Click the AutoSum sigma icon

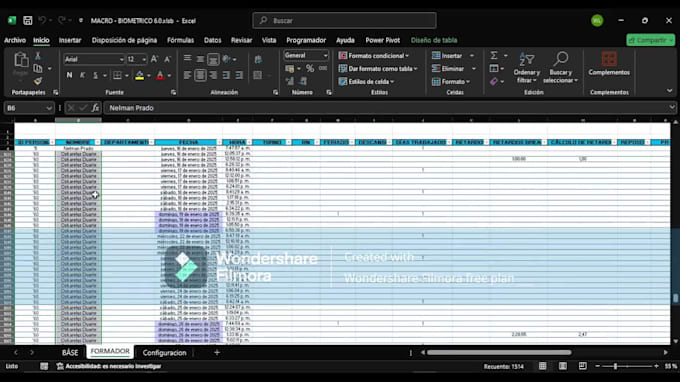(494, 56)
